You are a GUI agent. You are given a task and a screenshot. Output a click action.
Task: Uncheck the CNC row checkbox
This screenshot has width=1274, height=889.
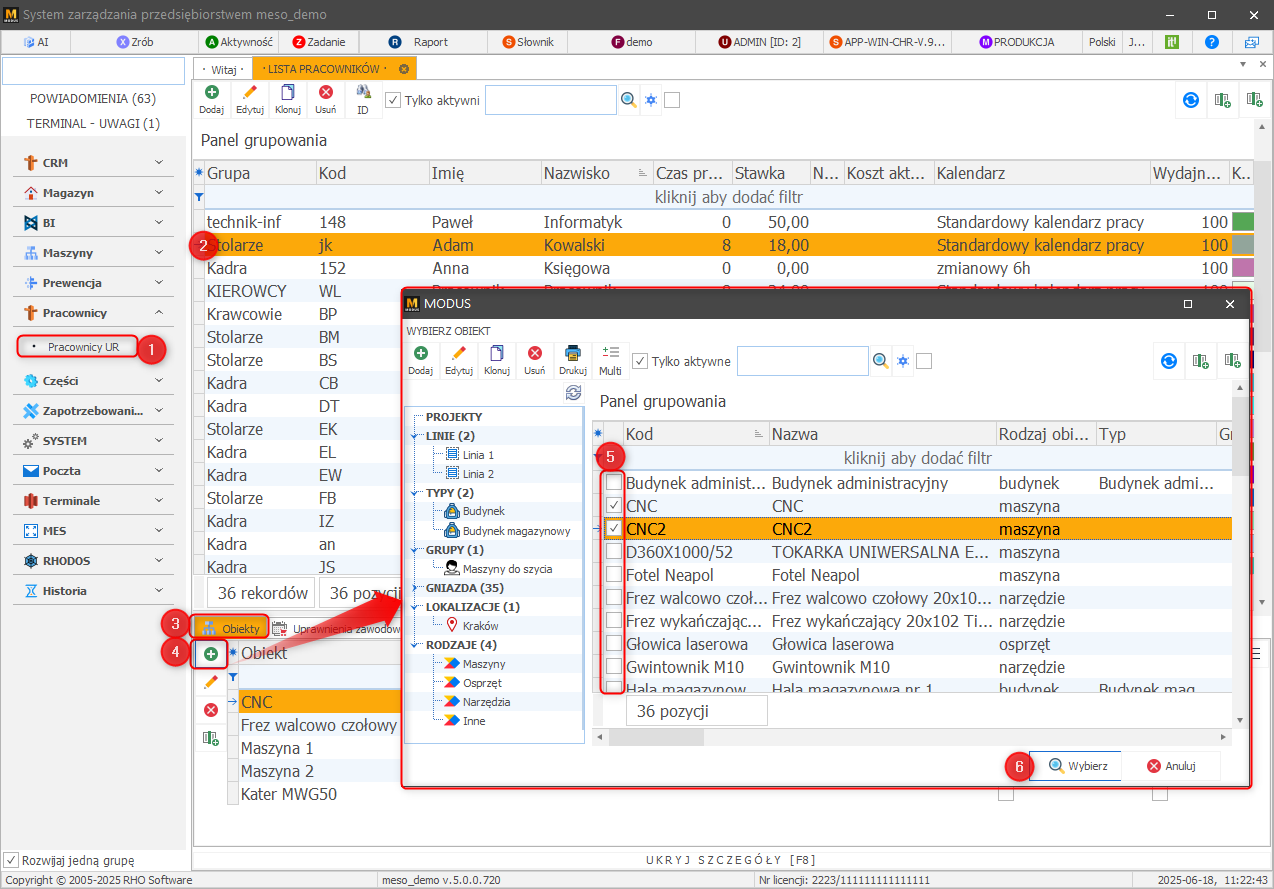(614, 506)
